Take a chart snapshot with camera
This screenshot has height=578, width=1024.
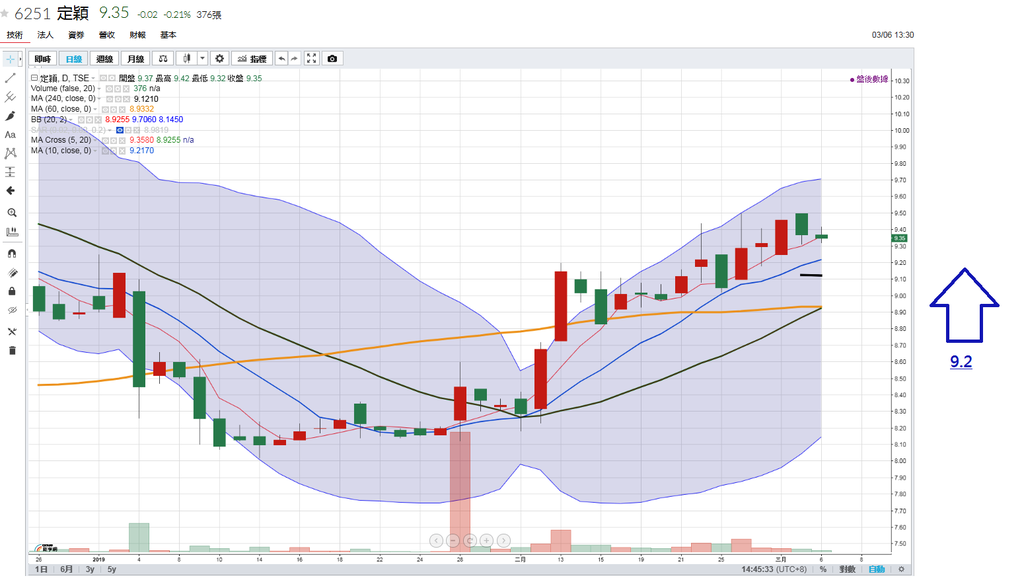coord(332,59)
